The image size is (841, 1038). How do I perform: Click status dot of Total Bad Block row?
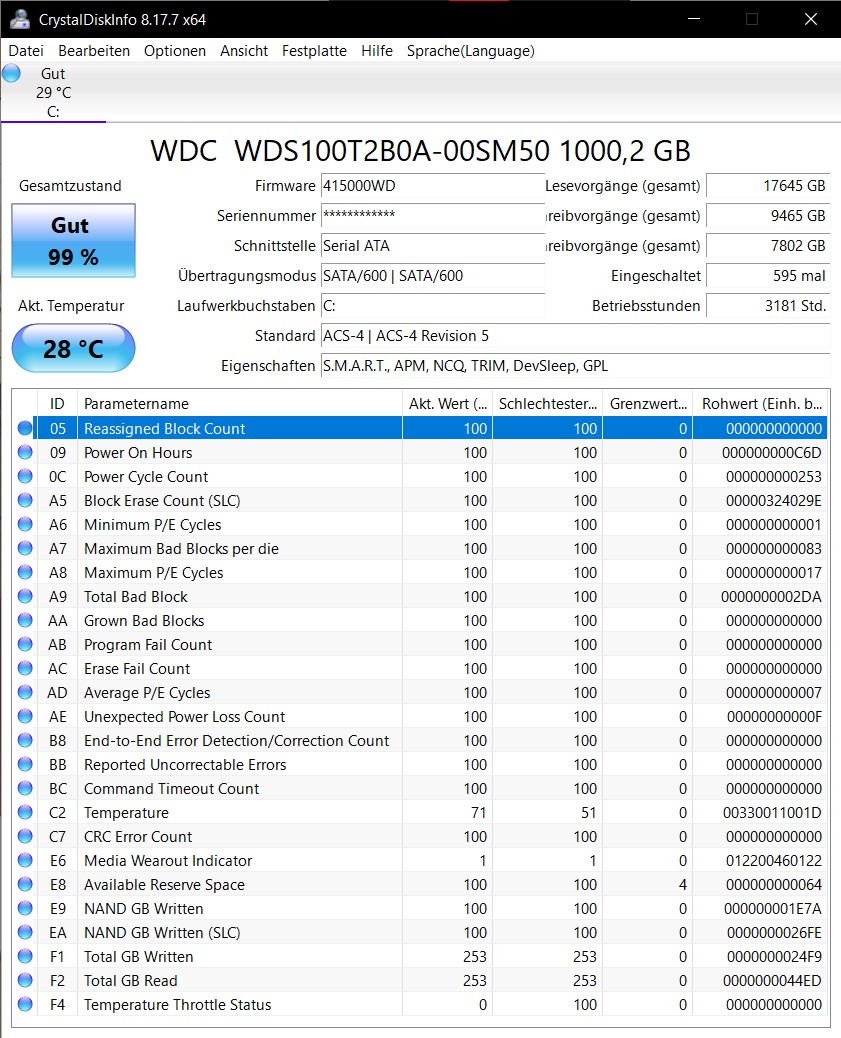tap(25, 596)
